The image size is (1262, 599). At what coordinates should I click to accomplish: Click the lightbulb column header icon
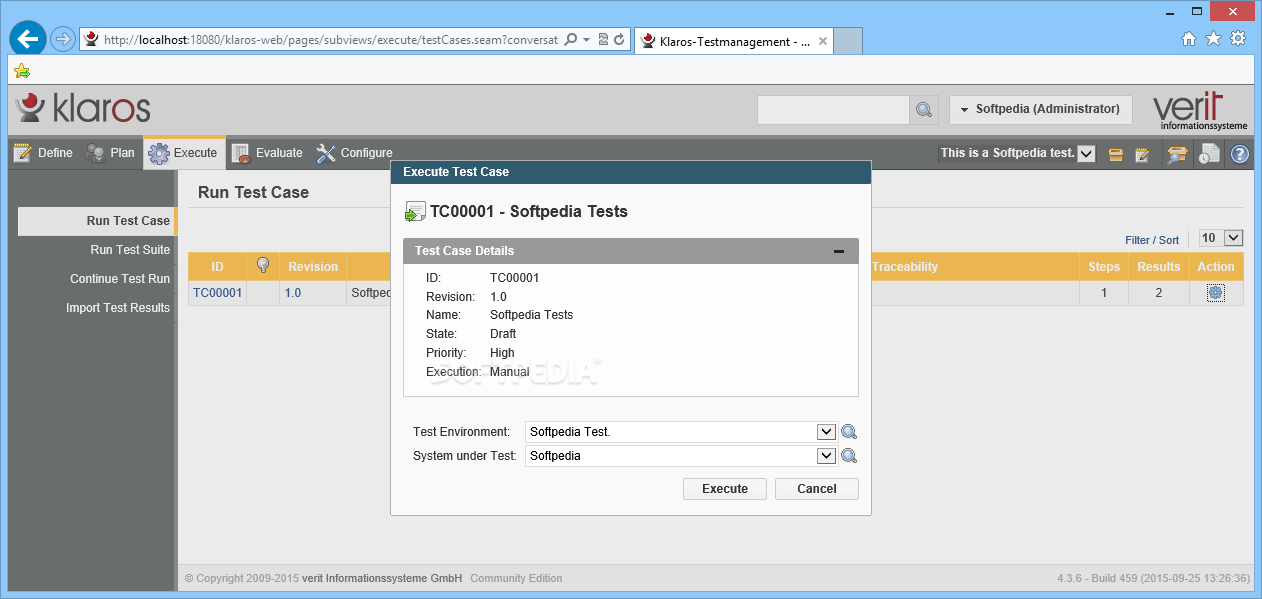pos(263,266)
